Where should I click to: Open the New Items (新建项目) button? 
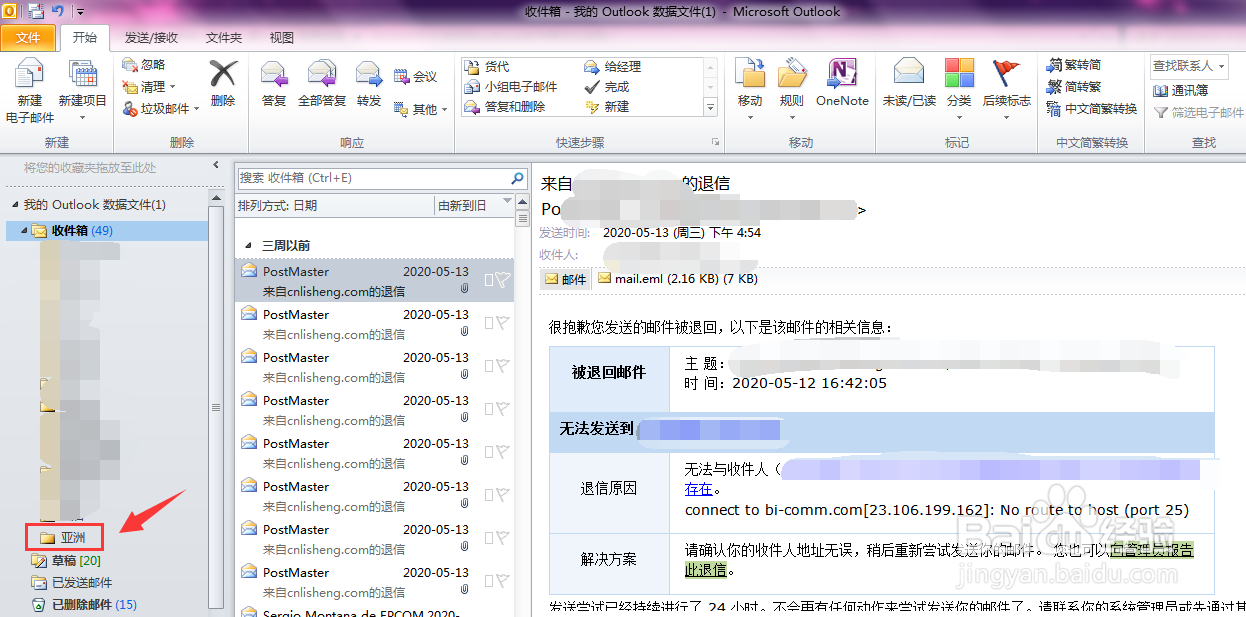tap(82, 92)
